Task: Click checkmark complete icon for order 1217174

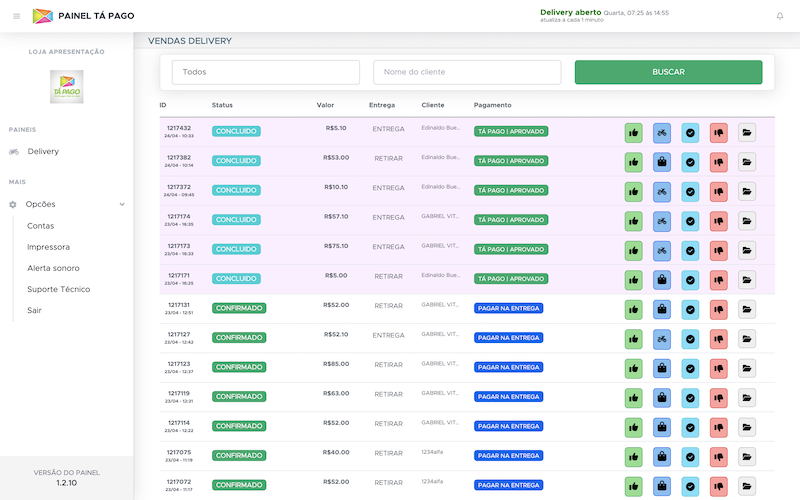Action: point(690,220)
